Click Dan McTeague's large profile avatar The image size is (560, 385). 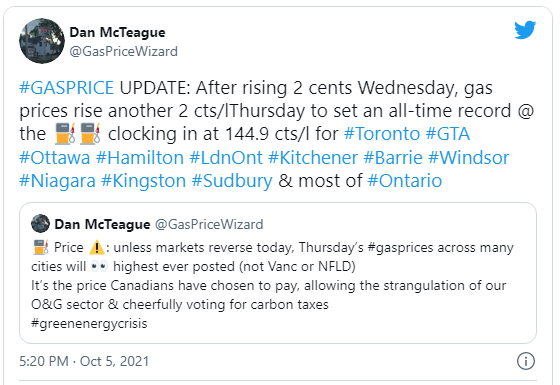coord(42,41)
